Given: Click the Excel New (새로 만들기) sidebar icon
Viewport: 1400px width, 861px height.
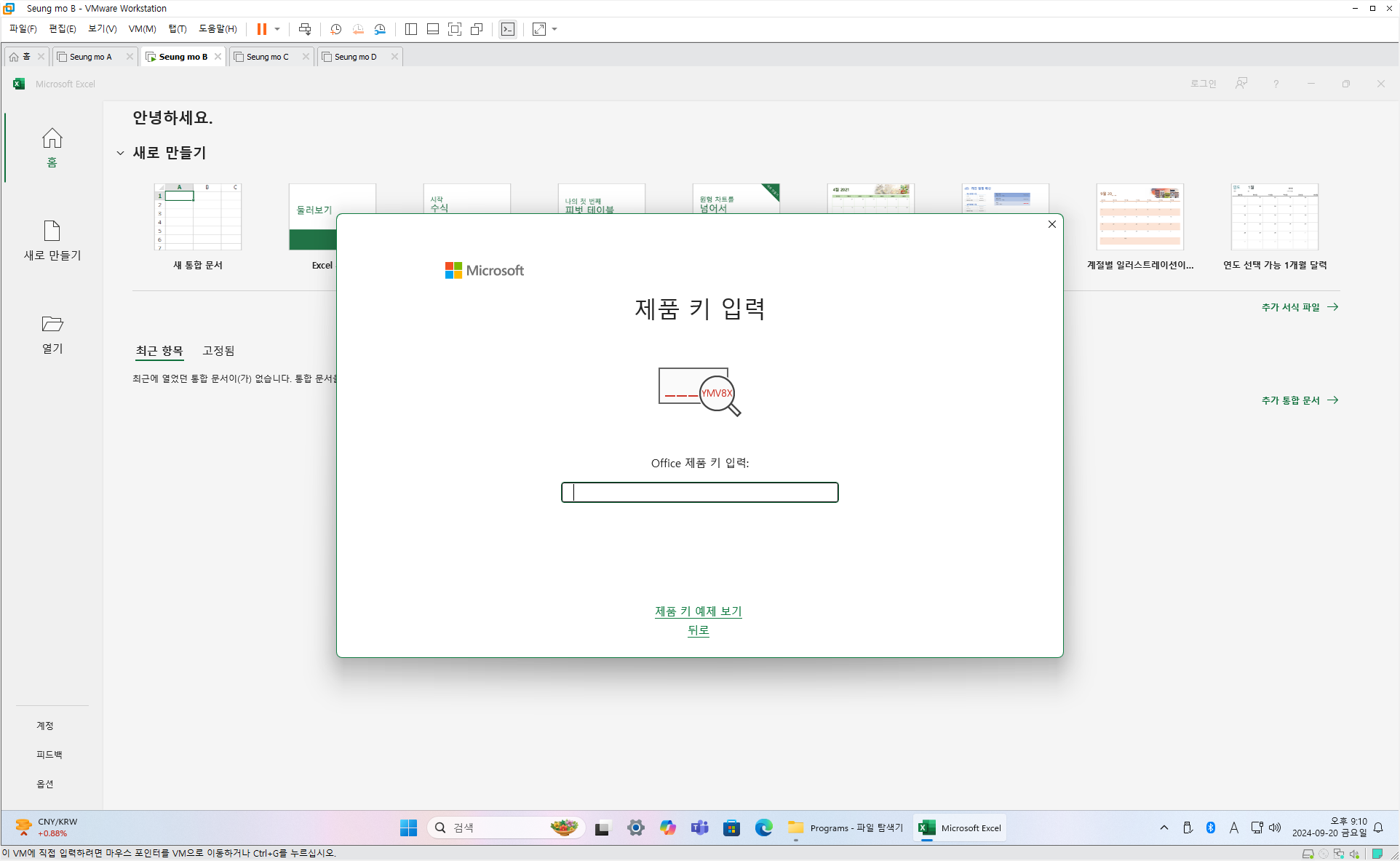Looking at the screenshot, I should coord(52,231).
